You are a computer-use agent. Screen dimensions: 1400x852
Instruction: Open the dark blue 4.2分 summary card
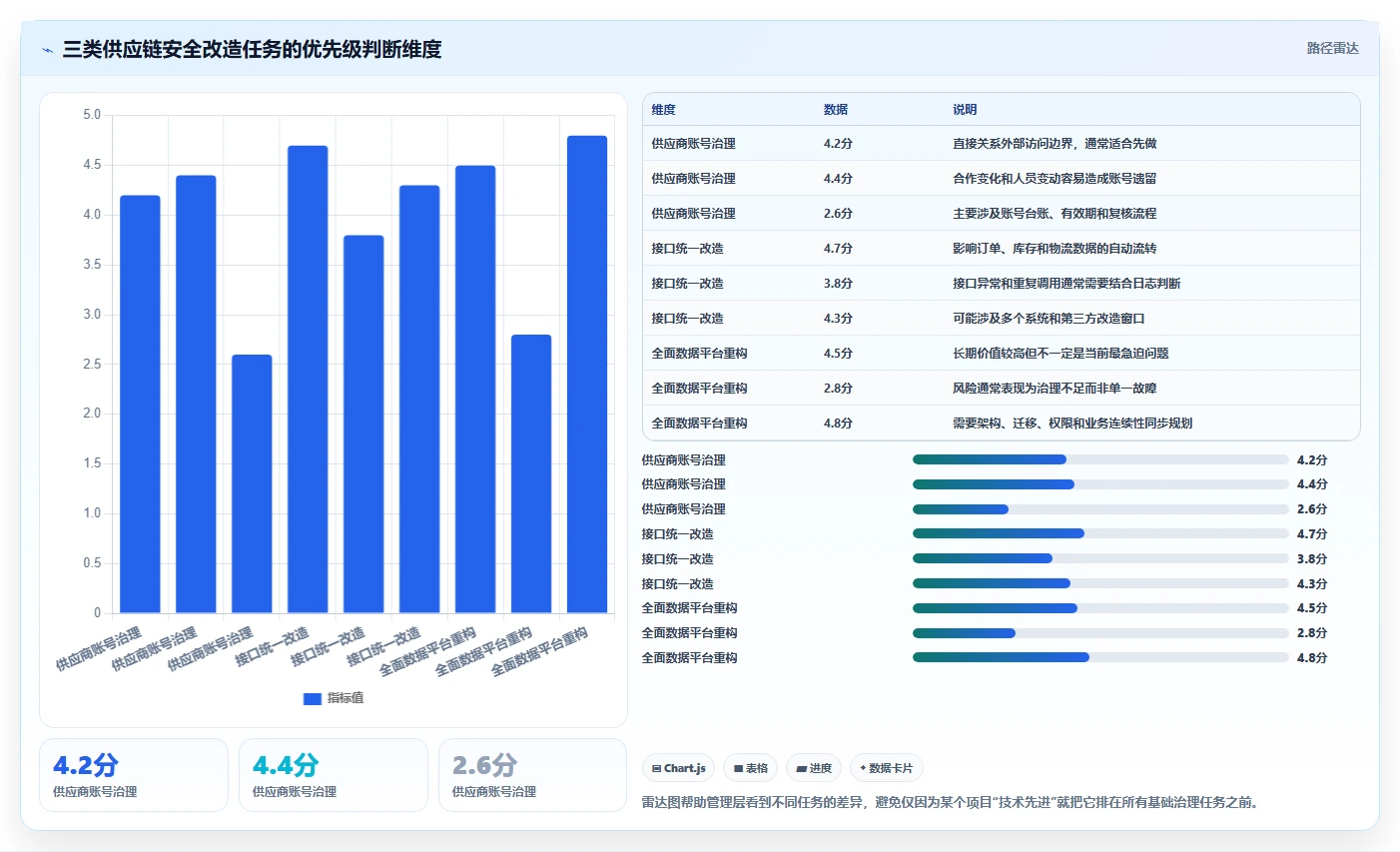[x=134, y=775]
